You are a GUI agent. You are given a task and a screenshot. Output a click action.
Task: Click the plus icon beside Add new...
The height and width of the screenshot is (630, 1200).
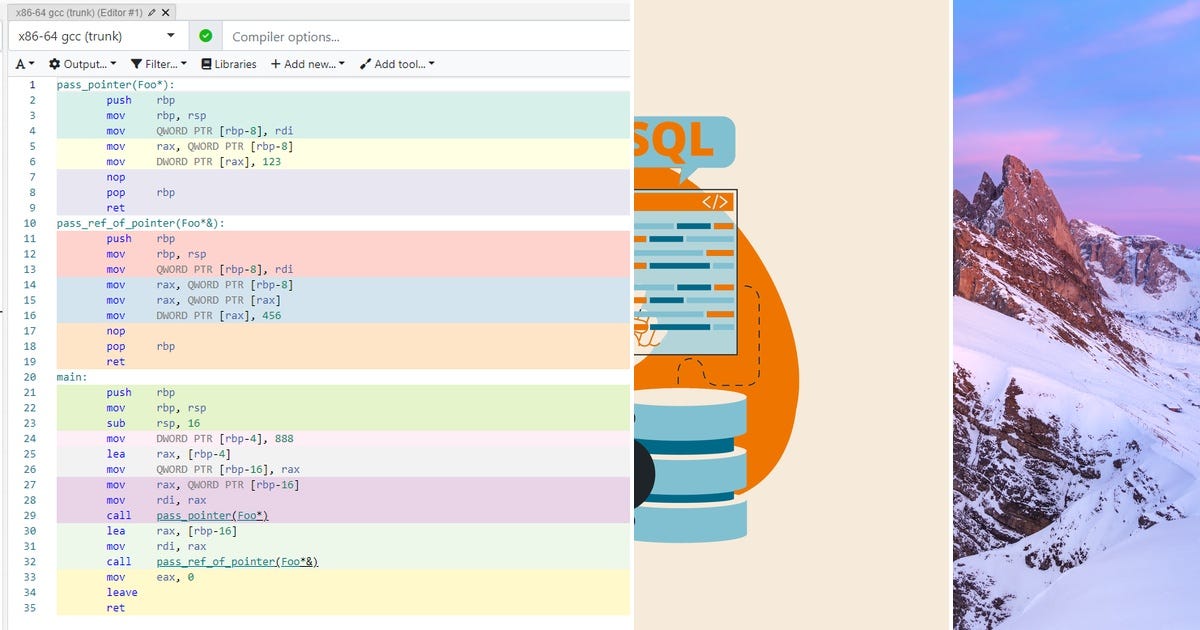point(275,63)
